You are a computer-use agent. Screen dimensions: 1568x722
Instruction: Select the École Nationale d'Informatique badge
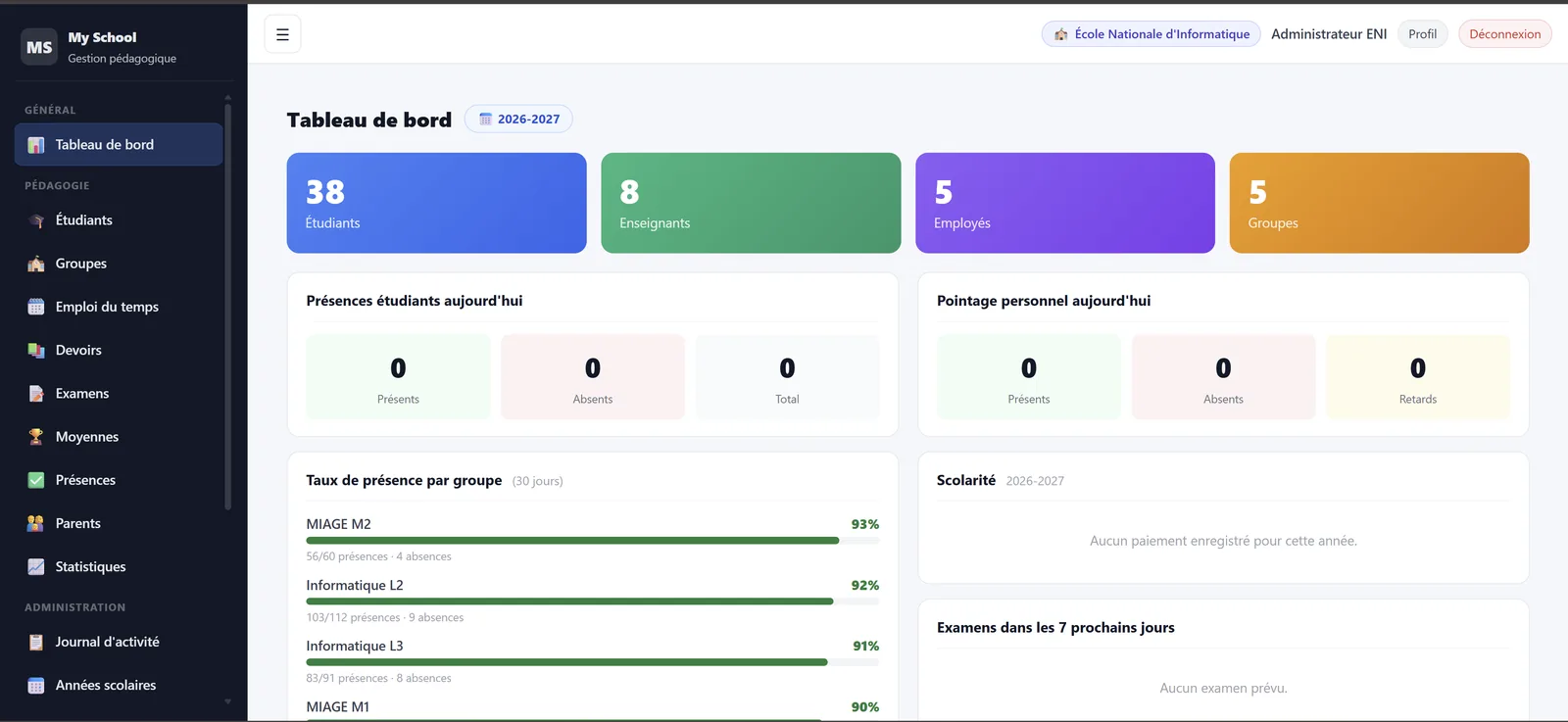tap(1151, 34)
